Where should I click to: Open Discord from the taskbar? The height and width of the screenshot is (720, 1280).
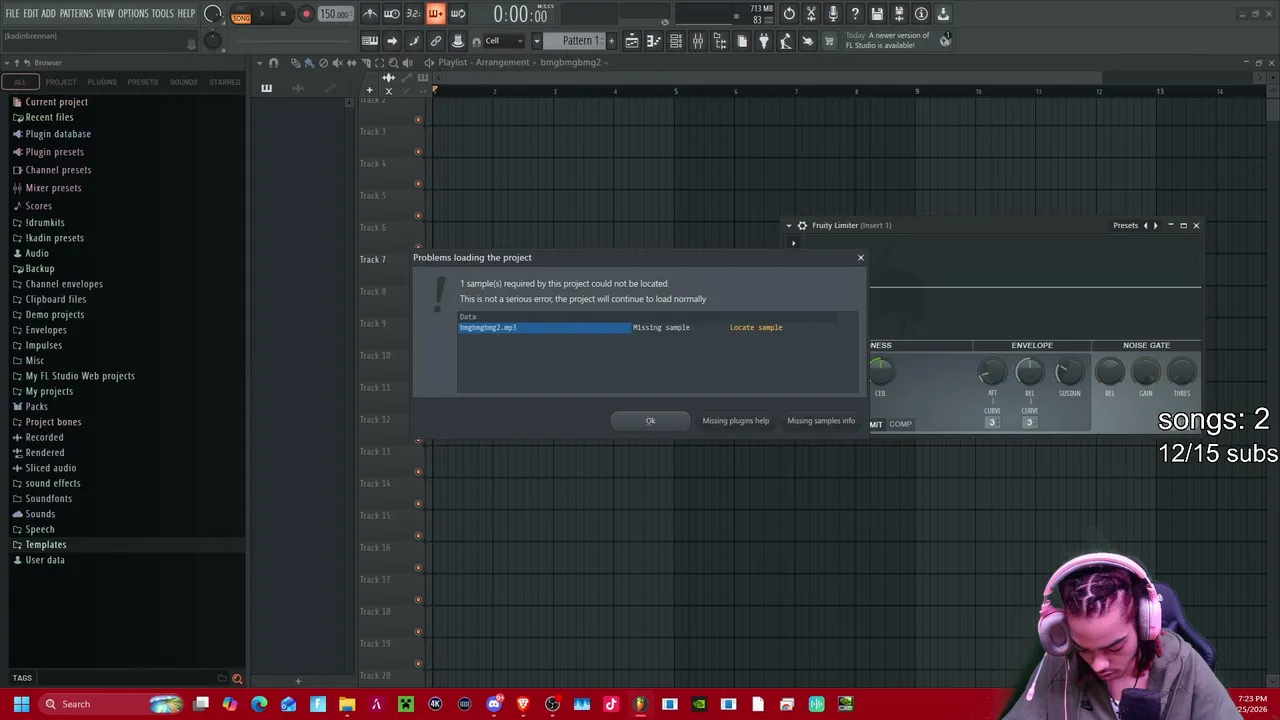494,704
